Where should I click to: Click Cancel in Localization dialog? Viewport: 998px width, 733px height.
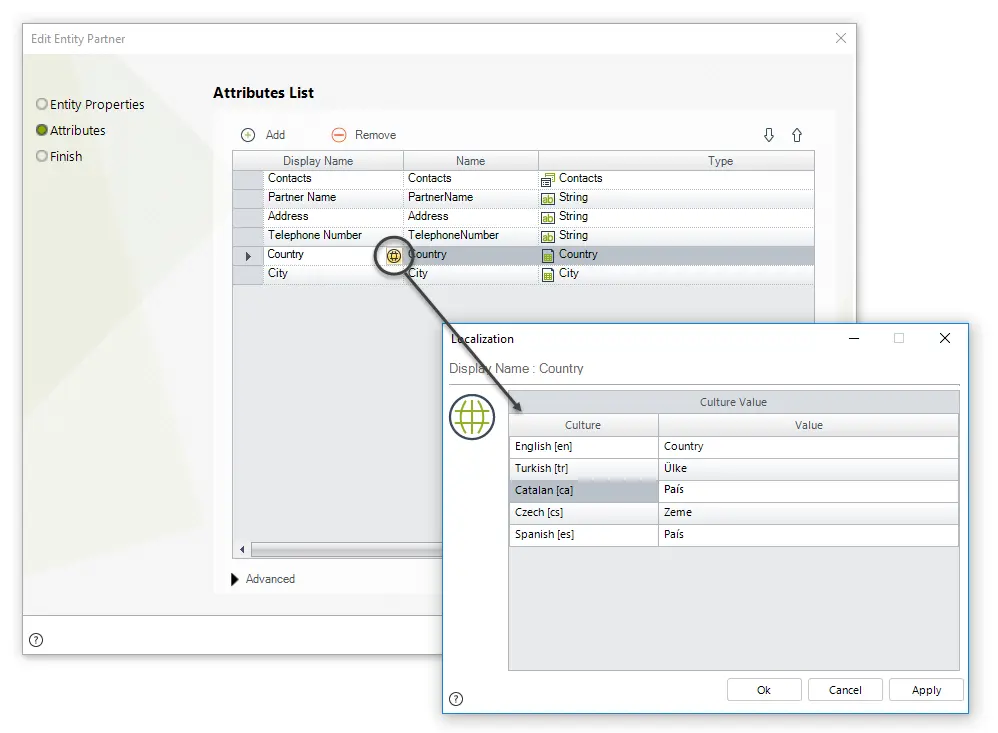[x=845, y=690]
